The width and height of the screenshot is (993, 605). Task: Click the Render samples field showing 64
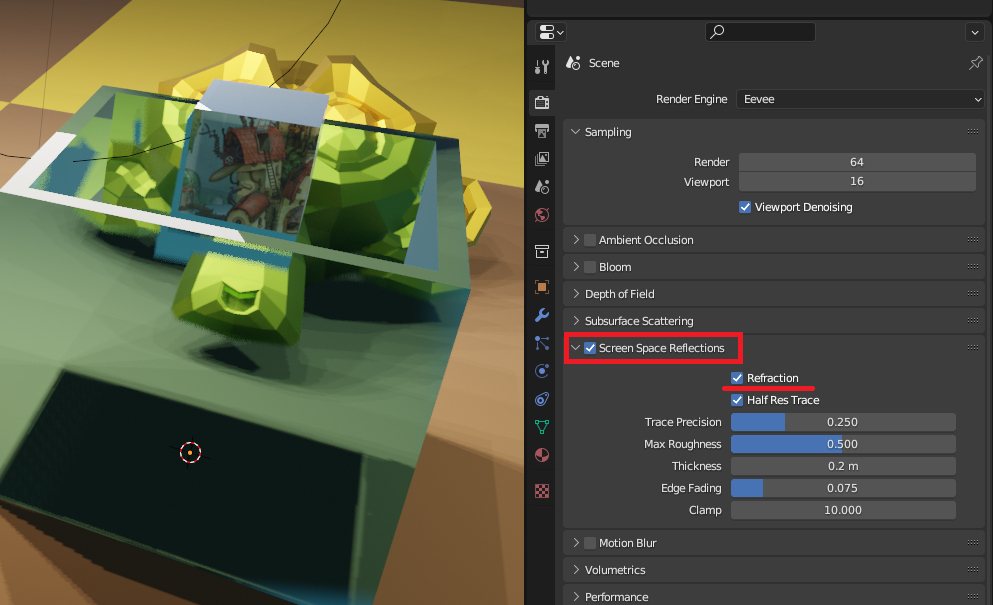pos(857,162)
